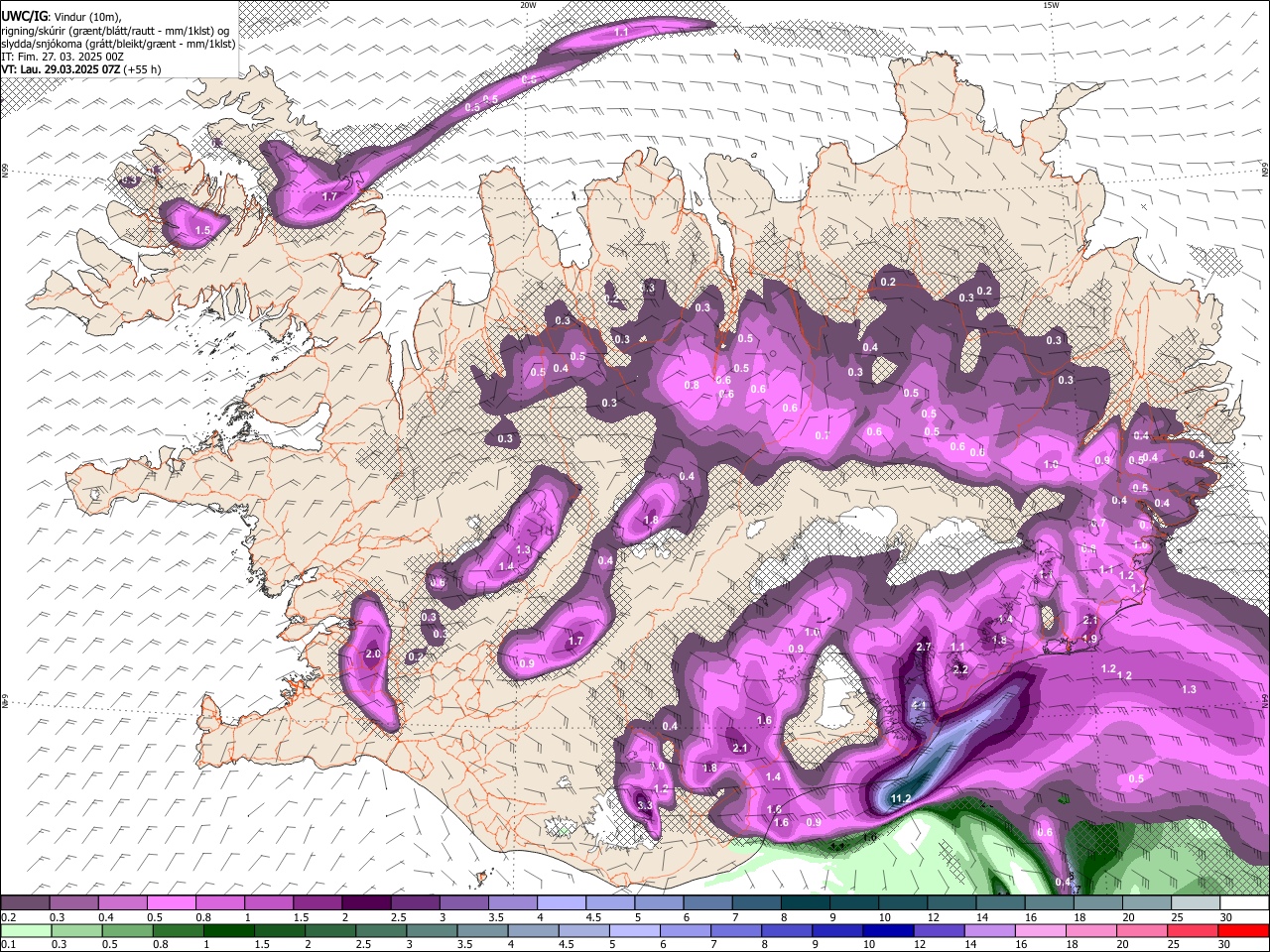Click the 'VT: Lau. 29.03.2025 07Z (+55 h)' line
1270x952 pixels.
pos(81,69)
